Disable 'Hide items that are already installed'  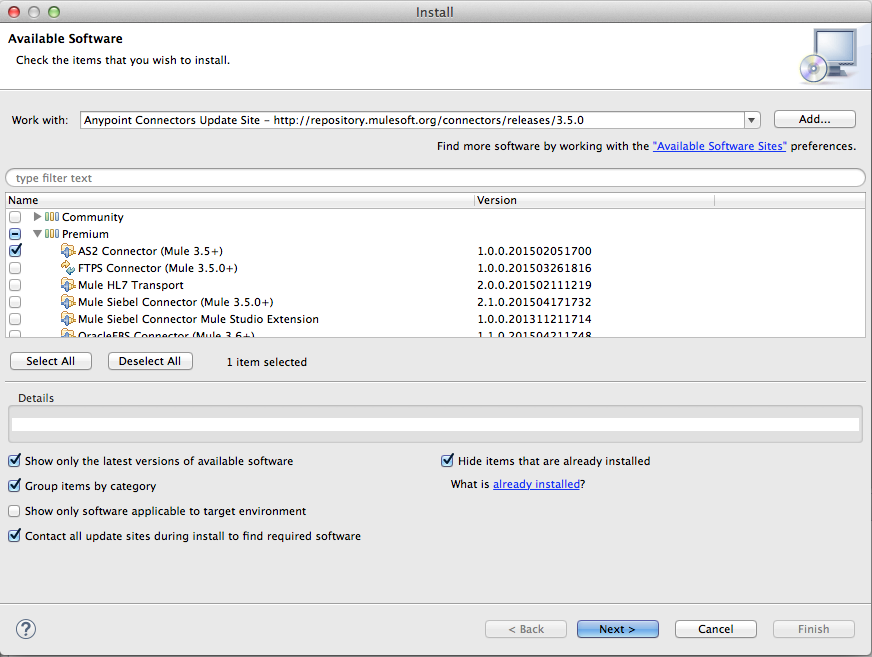tap(447, 460)
